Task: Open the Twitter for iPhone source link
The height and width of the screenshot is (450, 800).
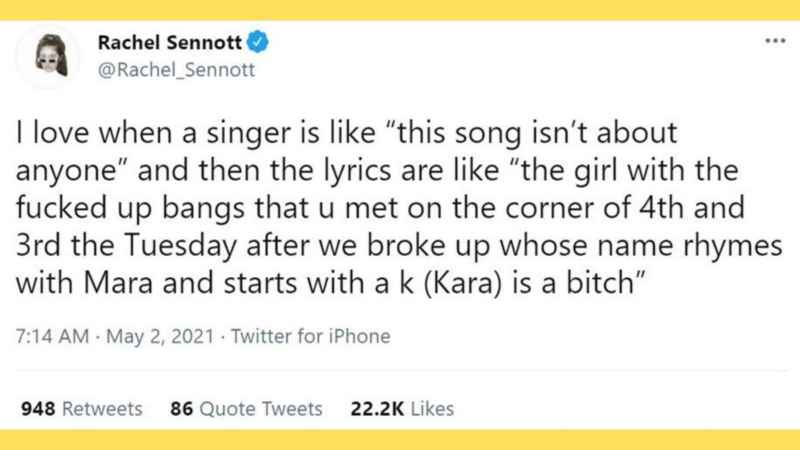Action: click(x=311, y=336)
